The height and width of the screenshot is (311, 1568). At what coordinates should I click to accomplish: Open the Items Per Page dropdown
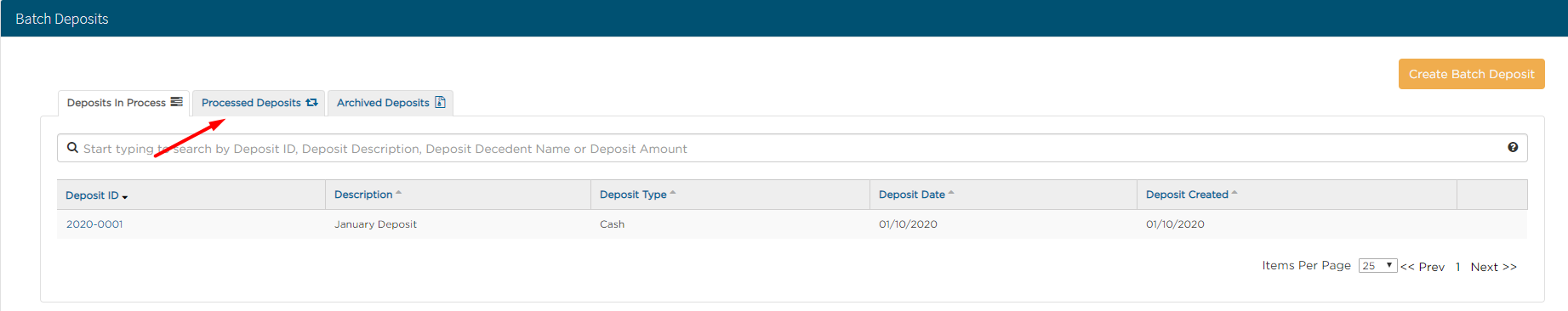pos(1377,266)
